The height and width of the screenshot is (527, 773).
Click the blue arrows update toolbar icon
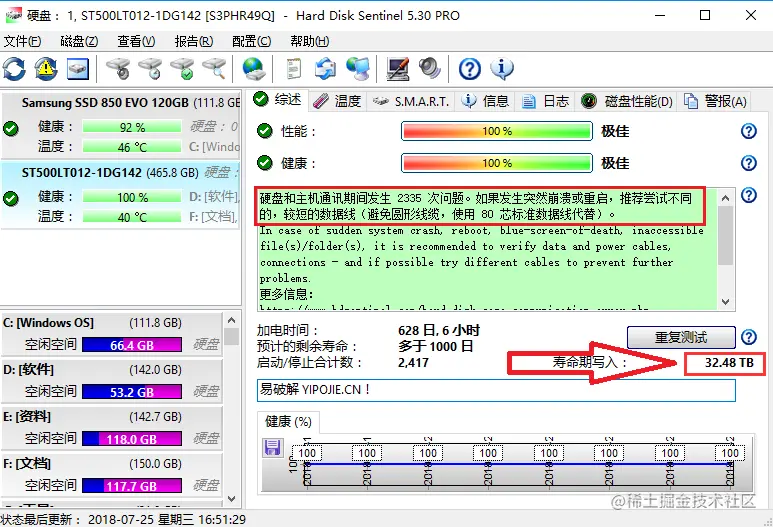point(325,69)
